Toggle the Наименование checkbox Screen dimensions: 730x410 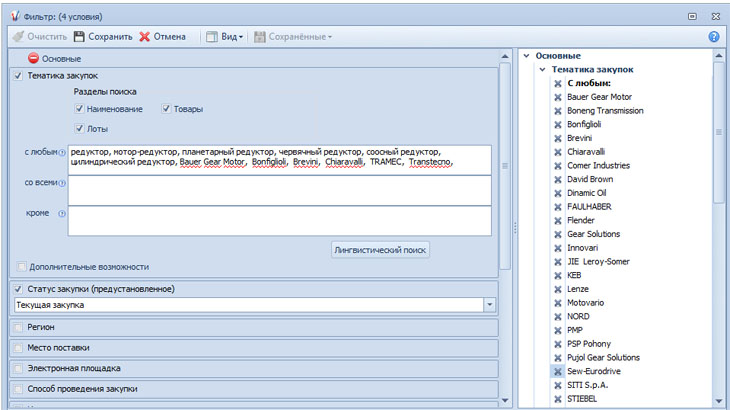79,109
